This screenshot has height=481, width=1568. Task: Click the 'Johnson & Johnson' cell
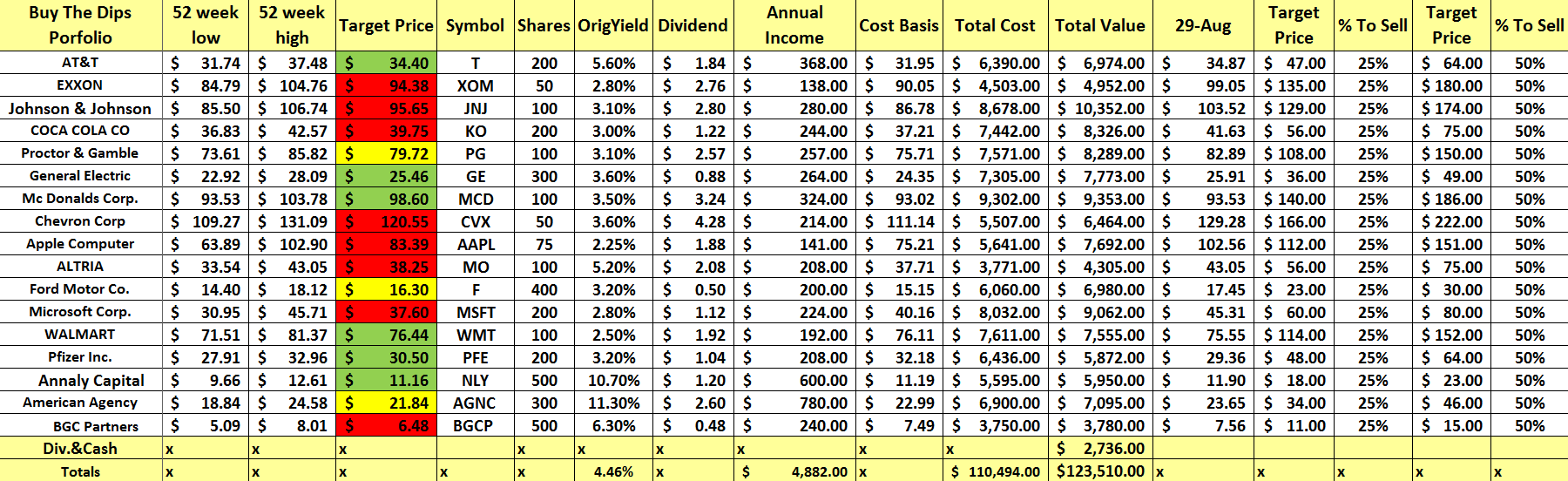[81, 108]
